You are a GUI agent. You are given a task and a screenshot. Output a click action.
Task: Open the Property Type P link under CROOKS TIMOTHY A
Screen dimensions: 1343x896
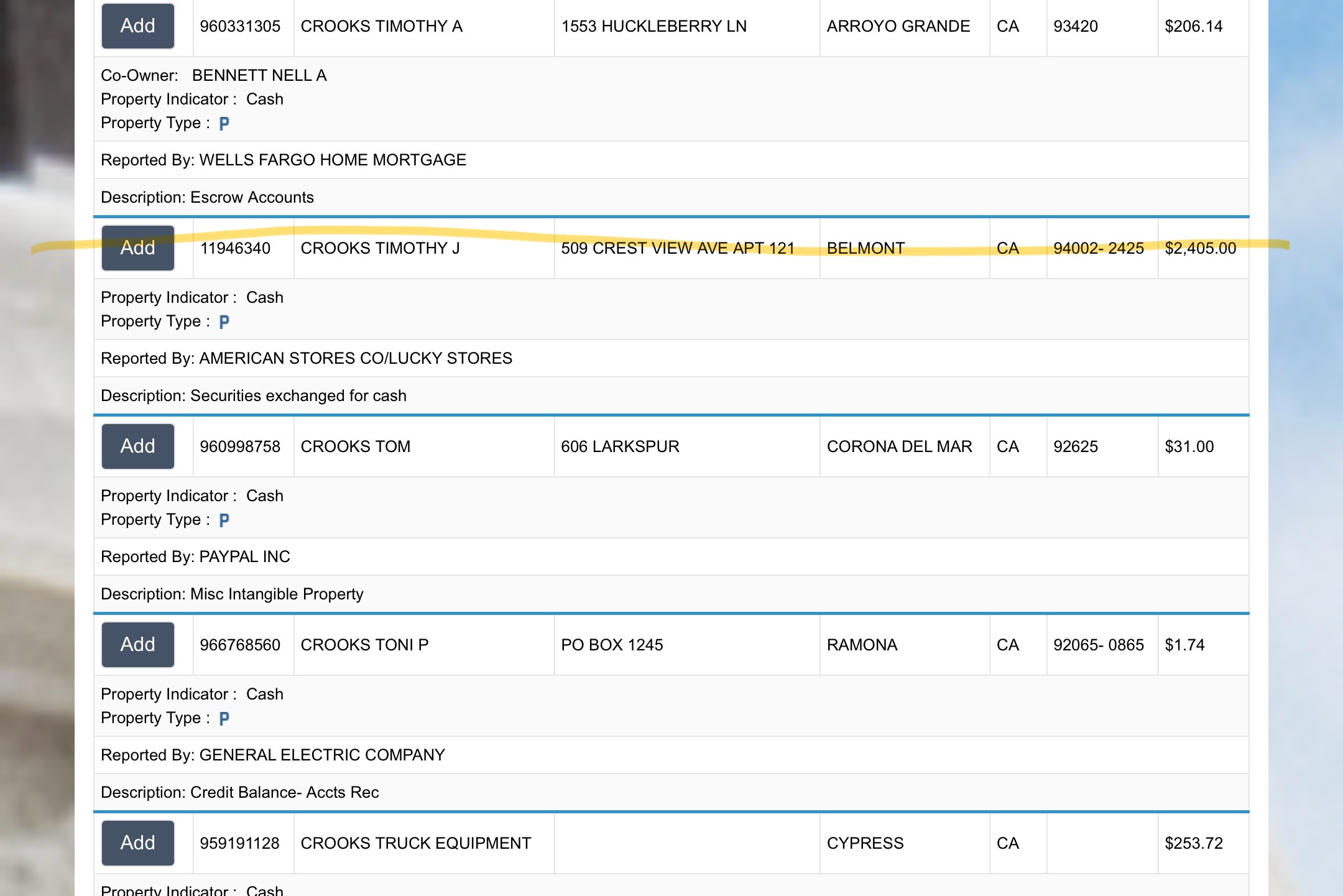[224, 124]
